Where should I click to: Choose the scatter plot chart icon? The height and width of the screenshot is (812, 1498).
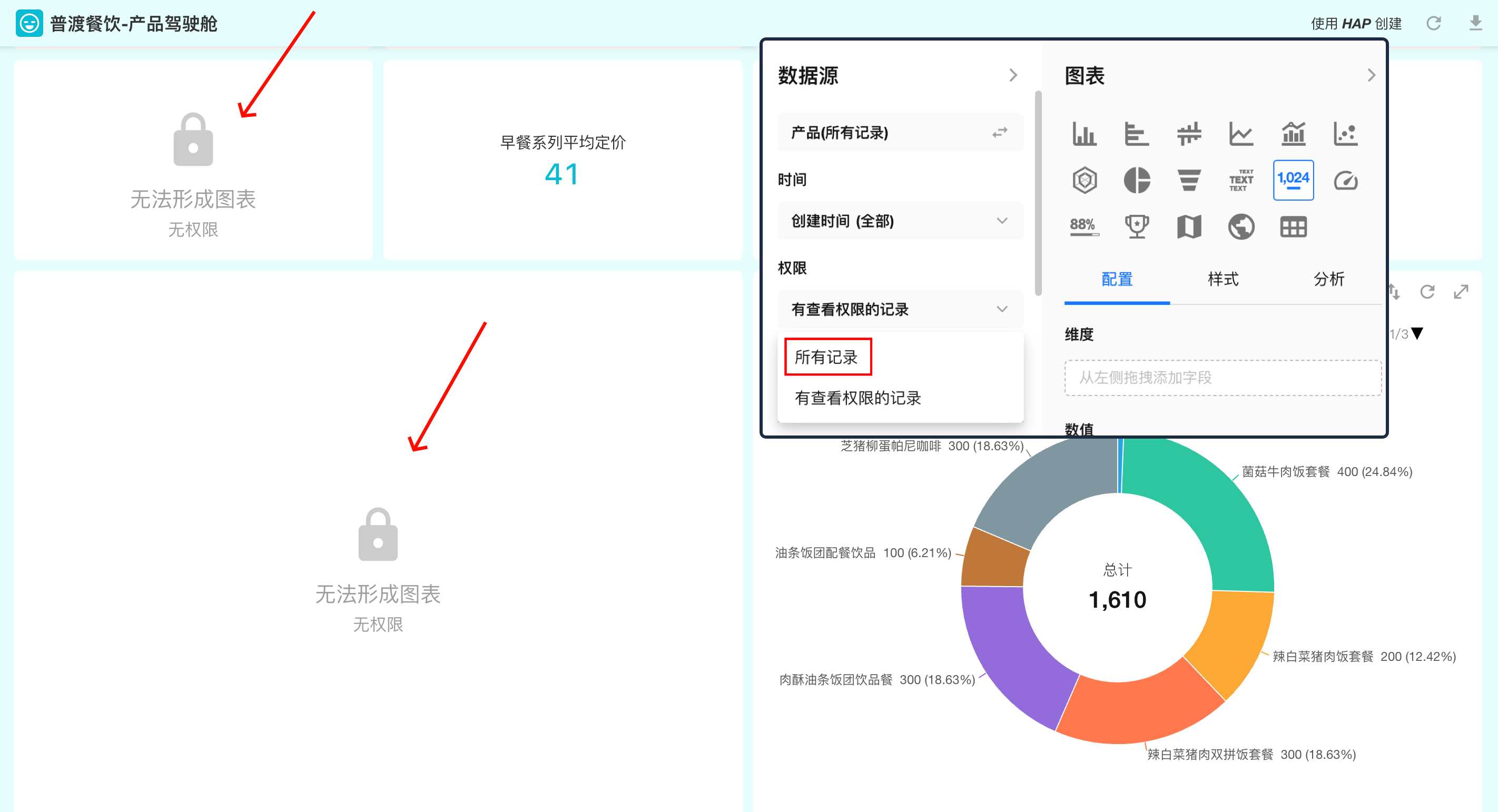coord(1345,134)
